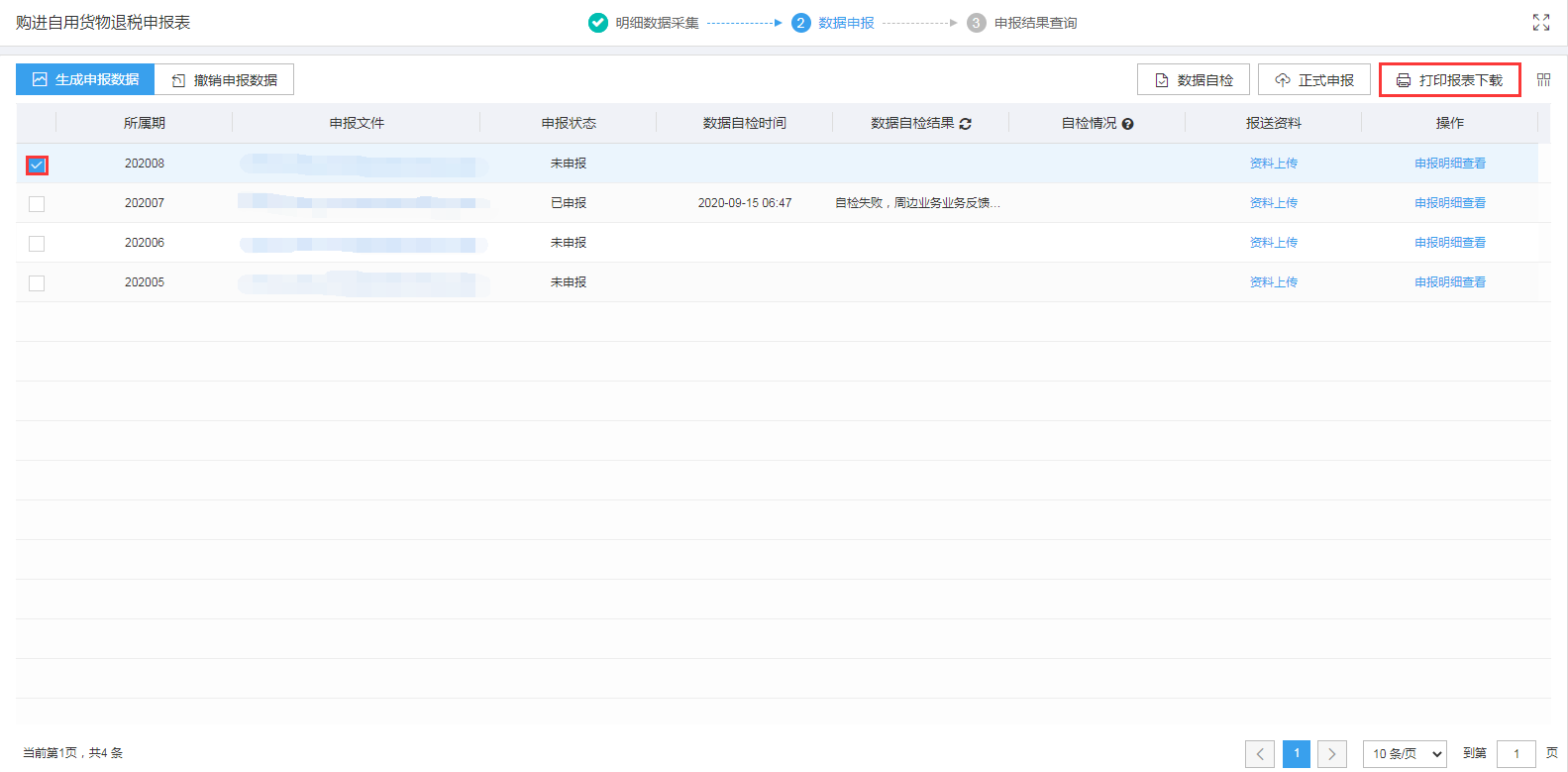Click the 生成申报数据 button
1568x772 pixels.
click(x=85, y=80)
